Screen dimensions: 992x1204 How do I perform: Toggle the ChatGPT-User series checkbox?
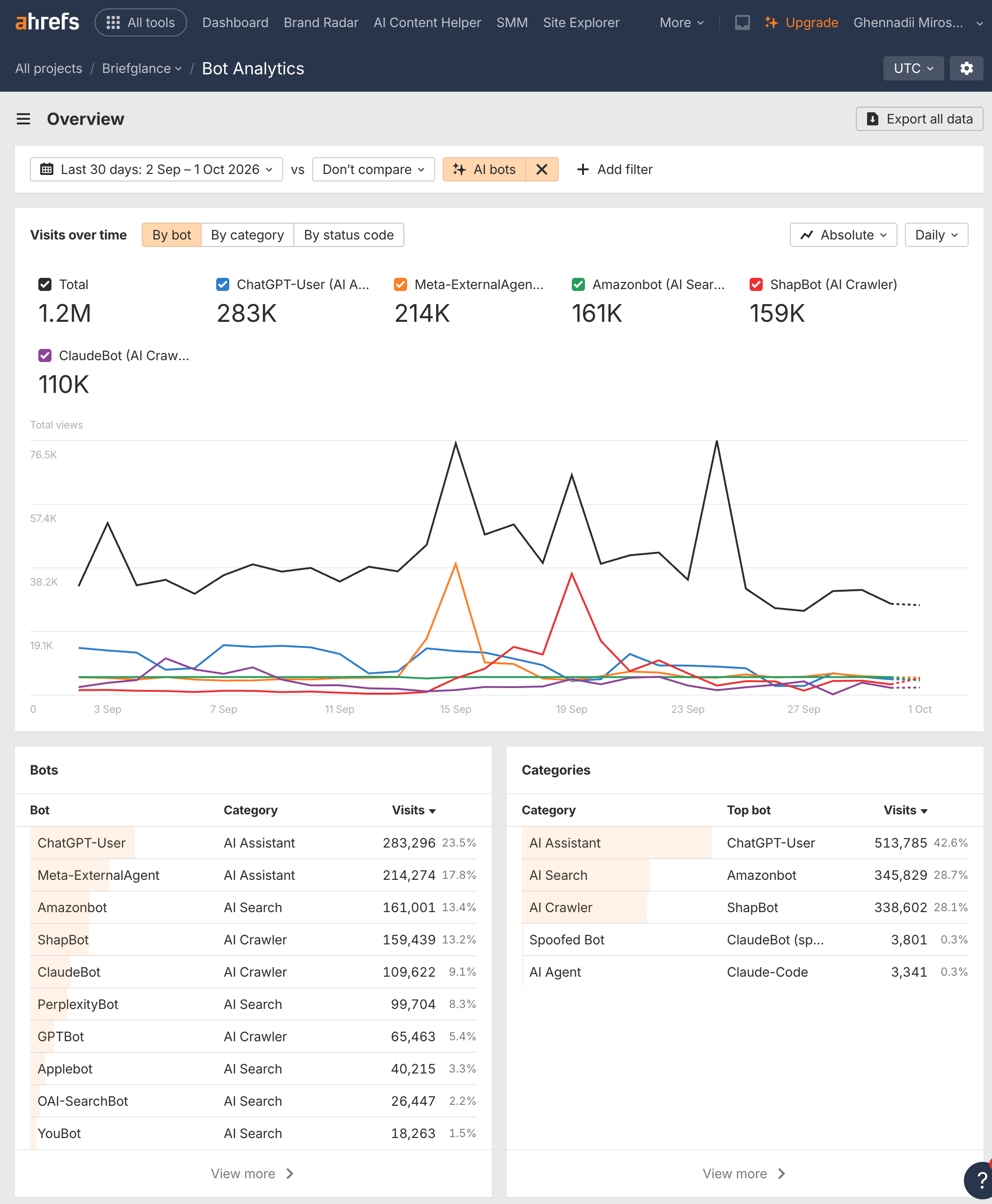pyautogui.click(x=222, y=284)
